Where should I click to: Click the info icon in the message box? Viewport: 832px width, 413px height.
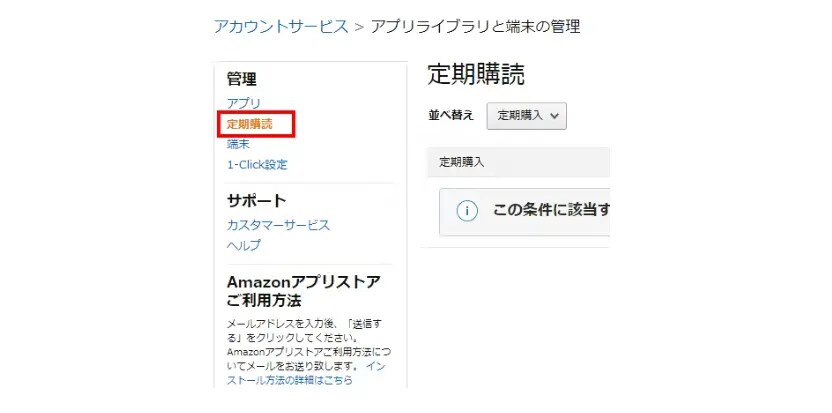(467, 211)
